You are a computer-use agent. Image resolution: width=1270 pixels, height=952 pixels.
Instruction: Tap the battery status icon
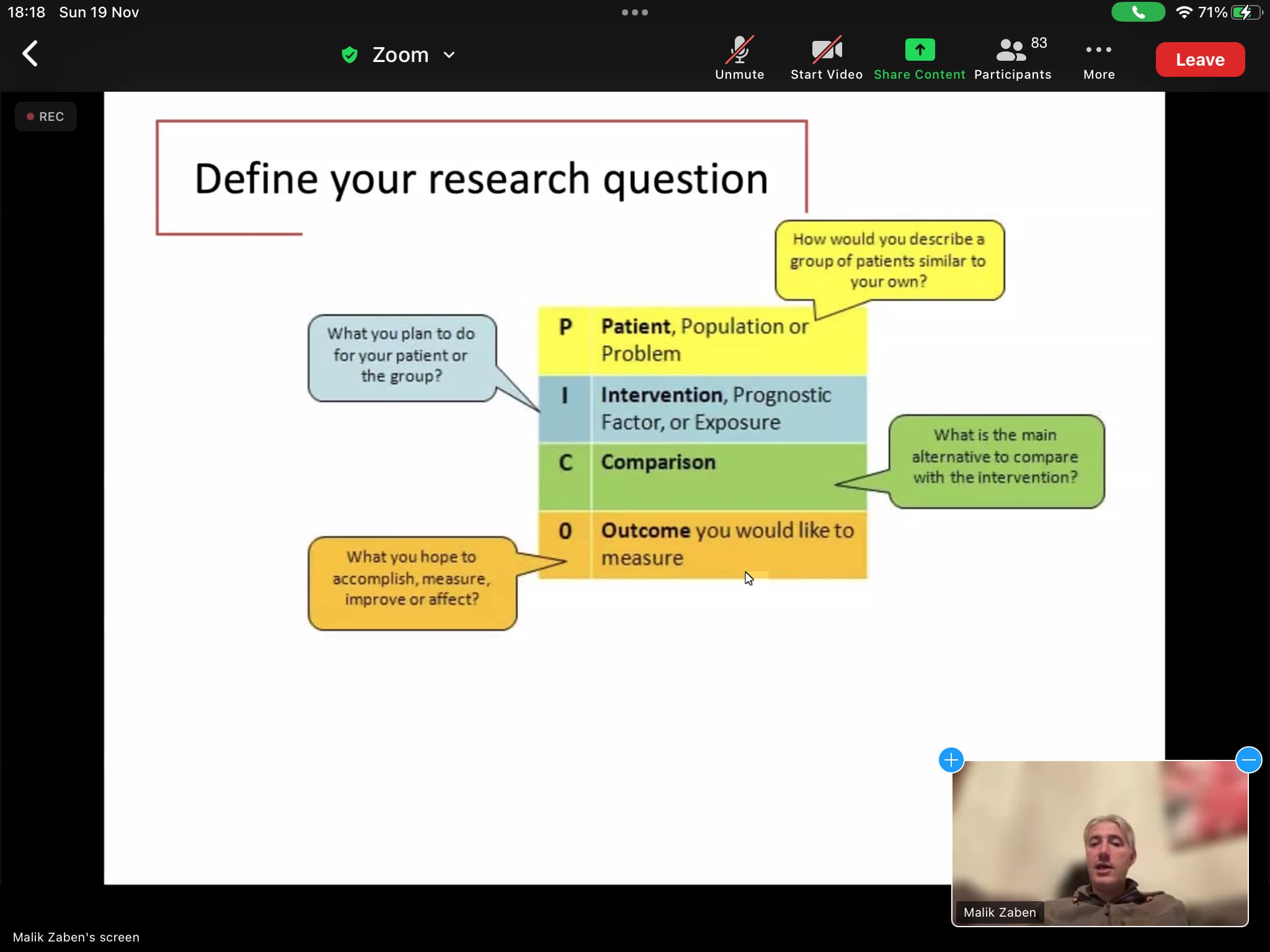tap(1246, 12)
